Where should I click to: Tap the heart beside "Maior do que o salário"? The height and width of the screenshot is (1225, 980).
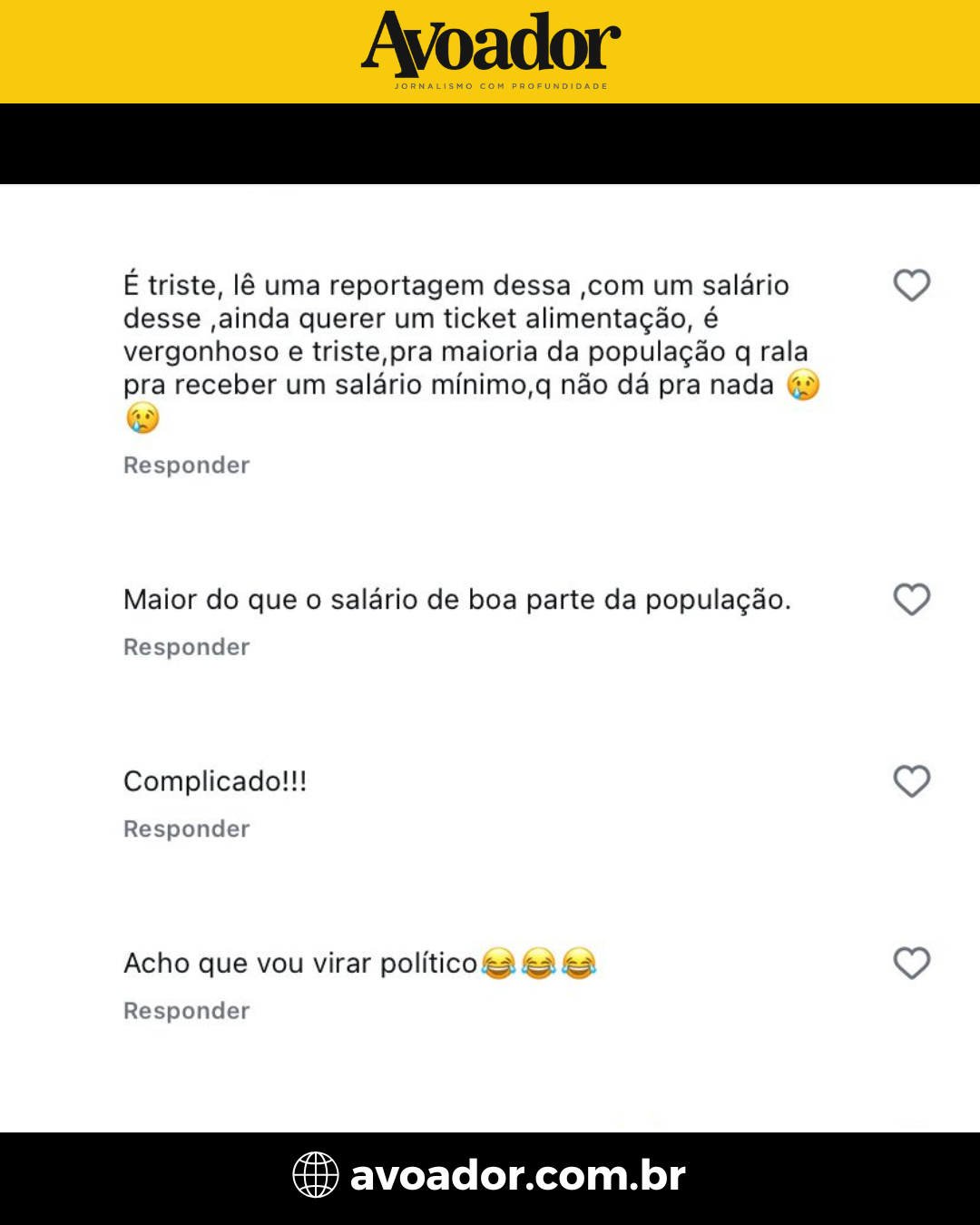(x=912, y=599)
